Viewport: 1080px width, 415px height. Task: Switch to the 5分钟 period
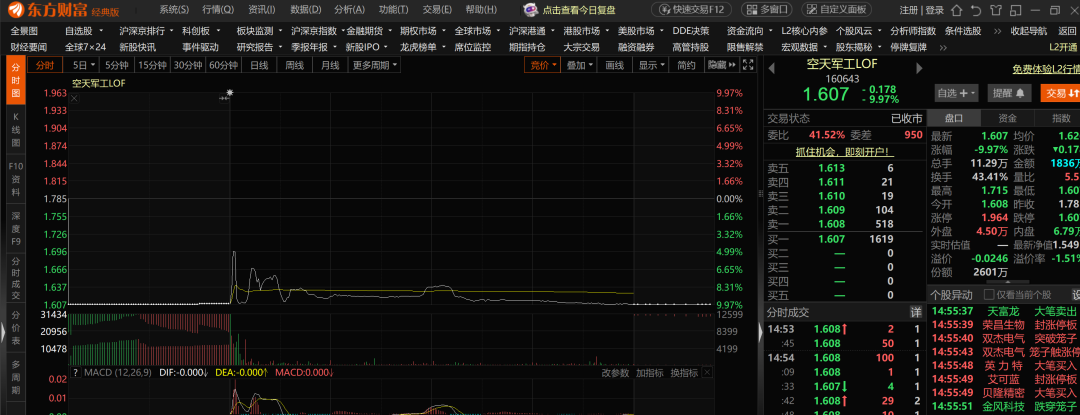[x=116, y=65]
